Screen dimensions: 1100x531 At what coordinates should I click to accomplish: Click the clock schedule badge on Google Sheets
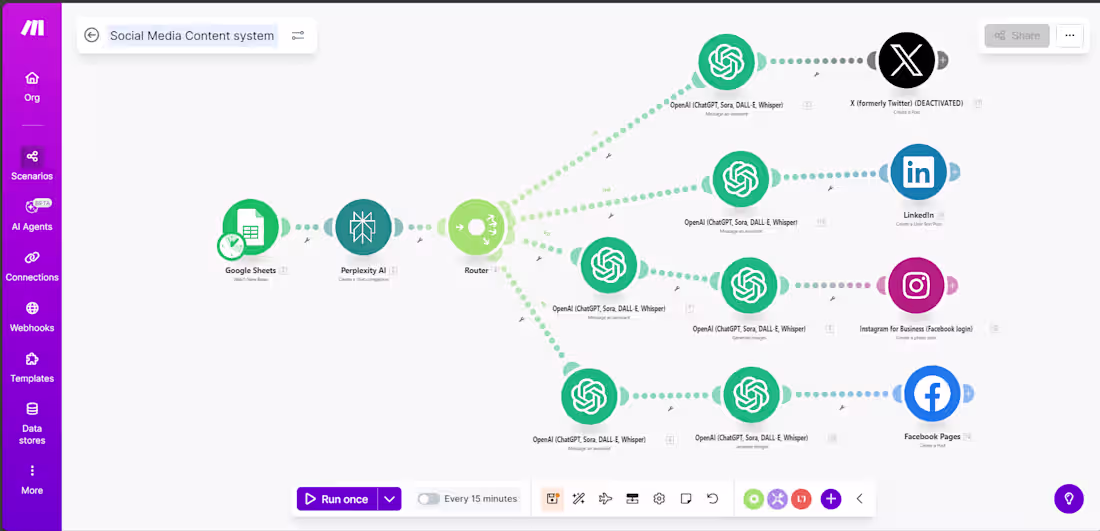click(231, 246)
